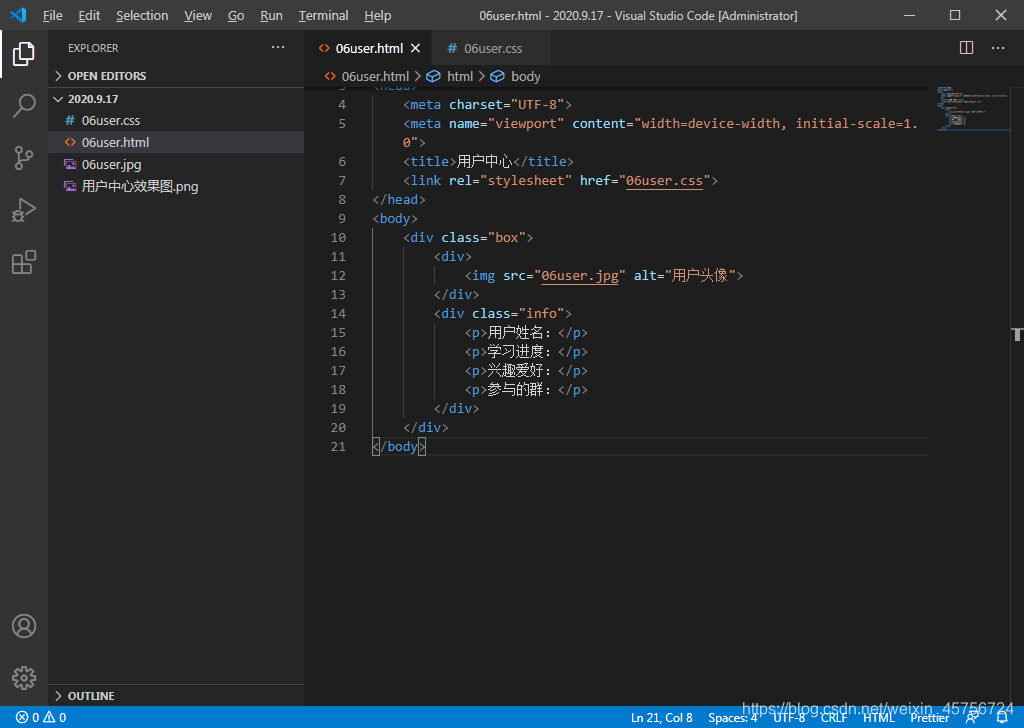This screenshot has height=728, width=1024.
Task: Open the Extensions view icon
Action: pyautogui.click(x=24, y=262)
